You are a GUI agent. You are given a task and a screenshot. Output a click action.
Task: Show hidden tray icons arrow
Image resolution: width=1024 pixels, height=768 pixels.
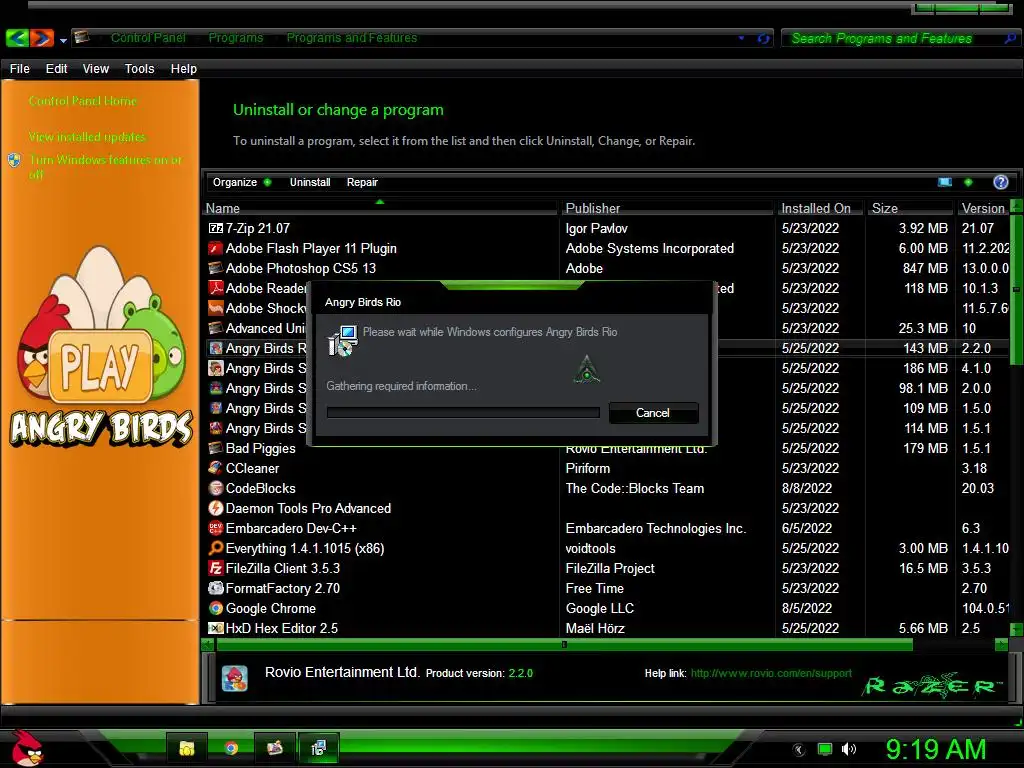coord(798,750)
